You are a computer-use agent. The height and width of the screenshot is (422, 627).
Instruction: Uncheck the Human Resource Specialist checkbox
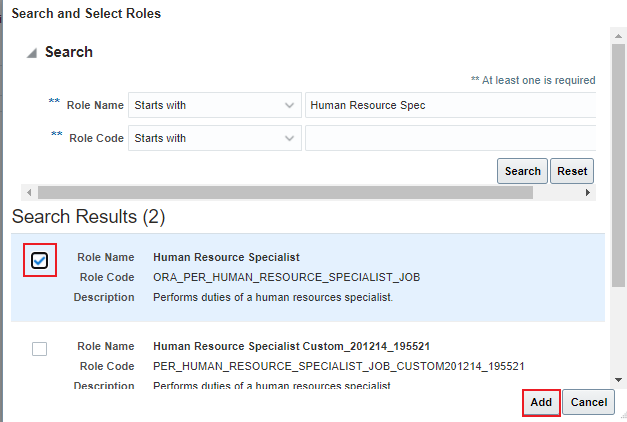click(x=39, y=260)
